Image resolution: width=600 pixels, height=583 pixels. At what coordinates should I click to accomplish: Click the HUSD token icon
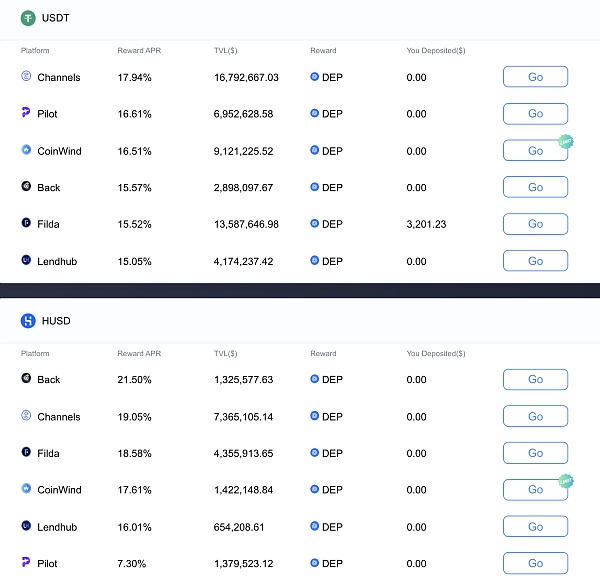pos(28,321)
